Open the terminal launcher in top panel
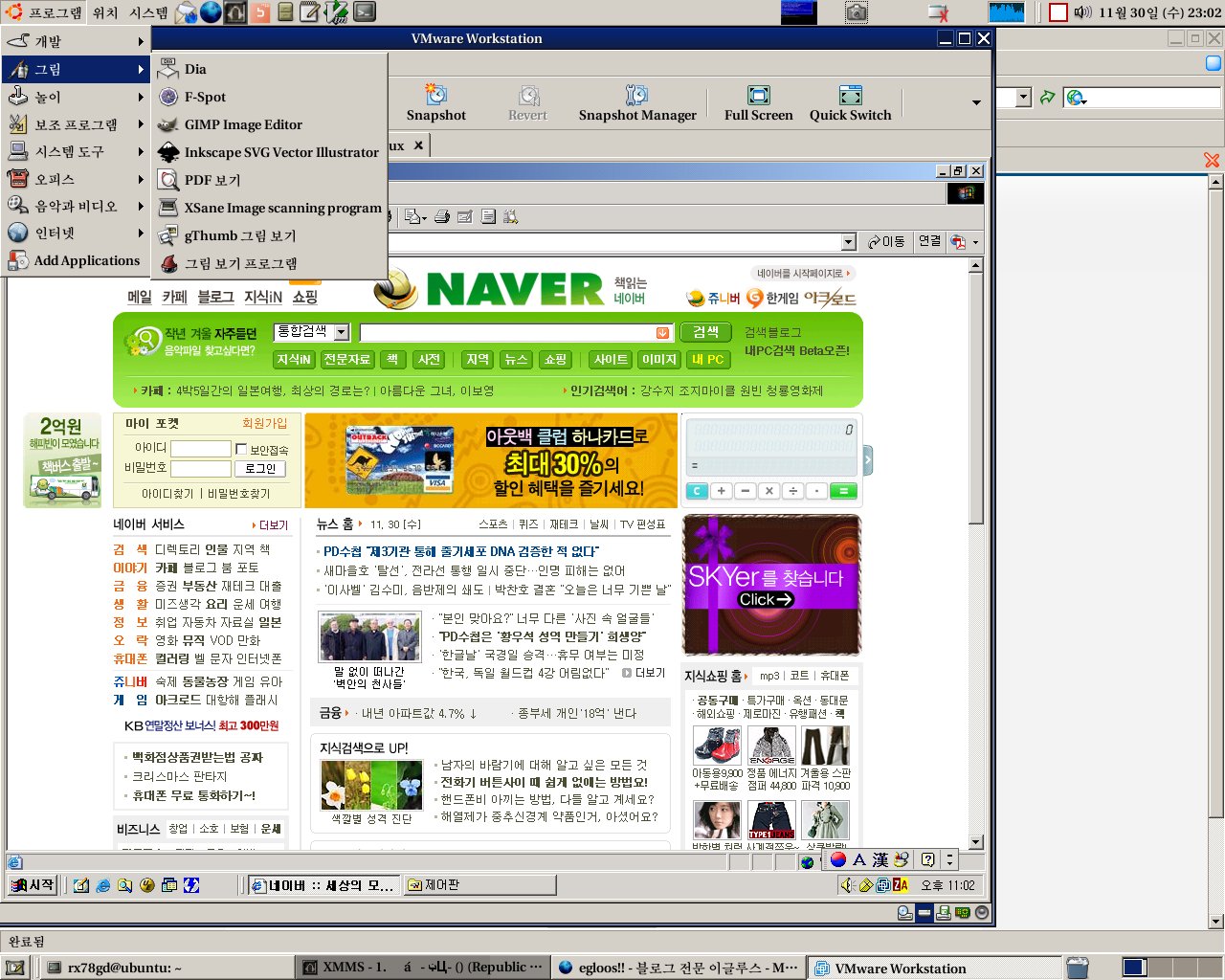1225x980 pixels. 365,12
